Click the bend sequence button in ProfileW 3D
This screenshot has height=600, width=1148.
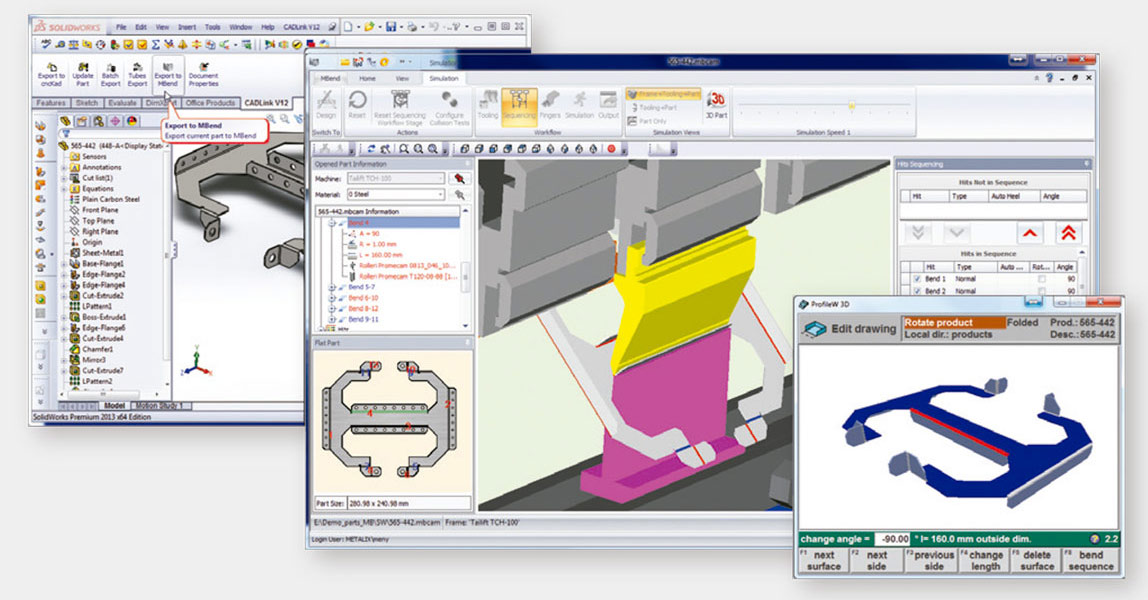pos(1090,560)
